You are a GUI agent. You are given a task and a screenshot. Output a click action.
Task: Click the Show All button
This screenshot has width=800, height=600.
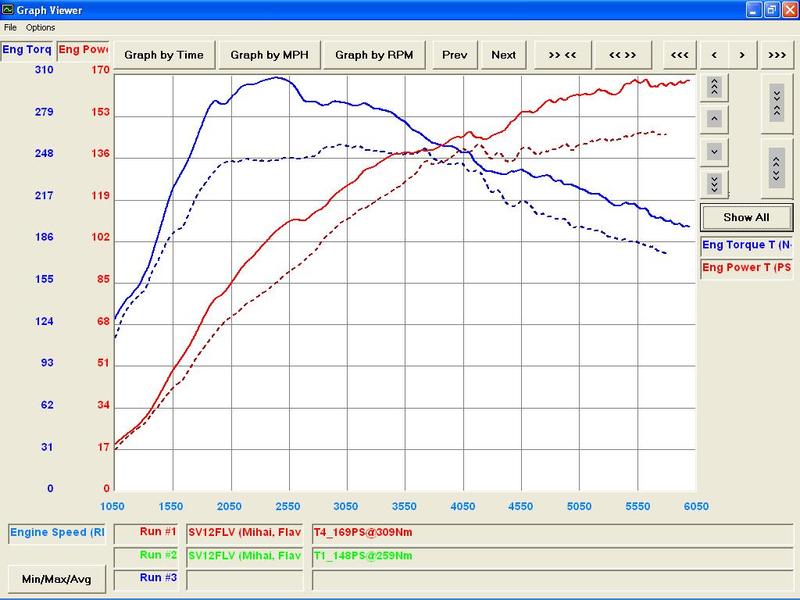746,217
